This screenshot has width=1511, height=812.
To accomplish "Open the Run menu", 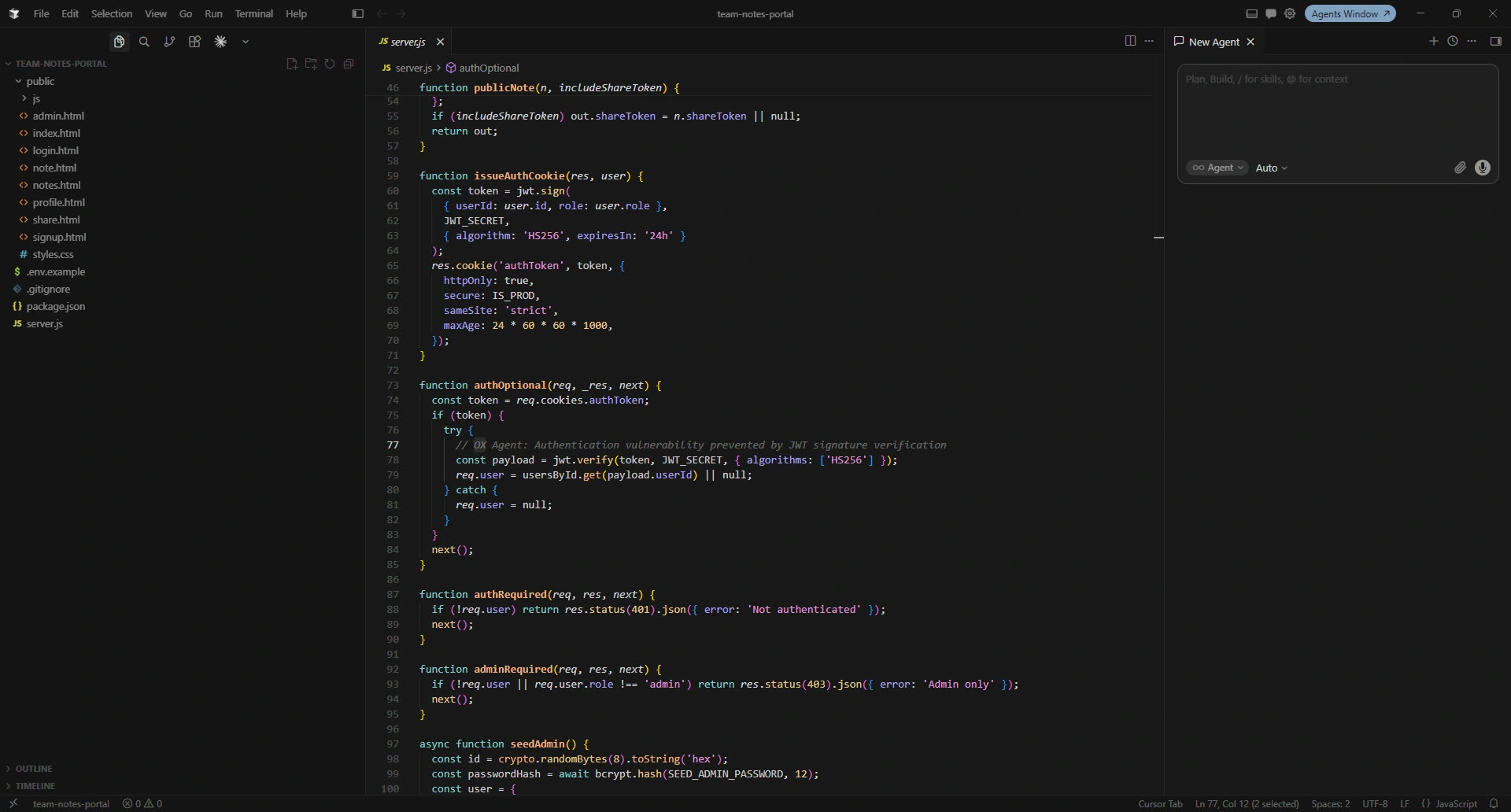I will point(213,13).
